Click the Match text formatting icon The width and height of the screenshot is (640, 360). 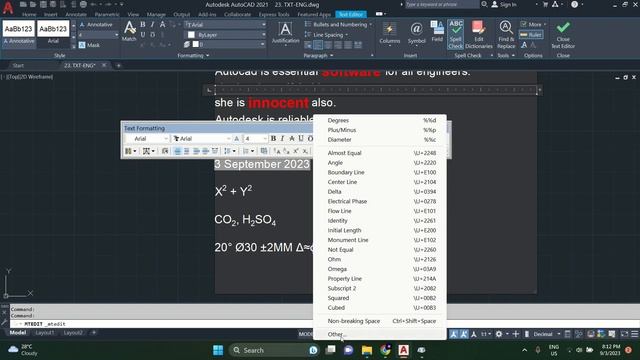tap(129, 31)
